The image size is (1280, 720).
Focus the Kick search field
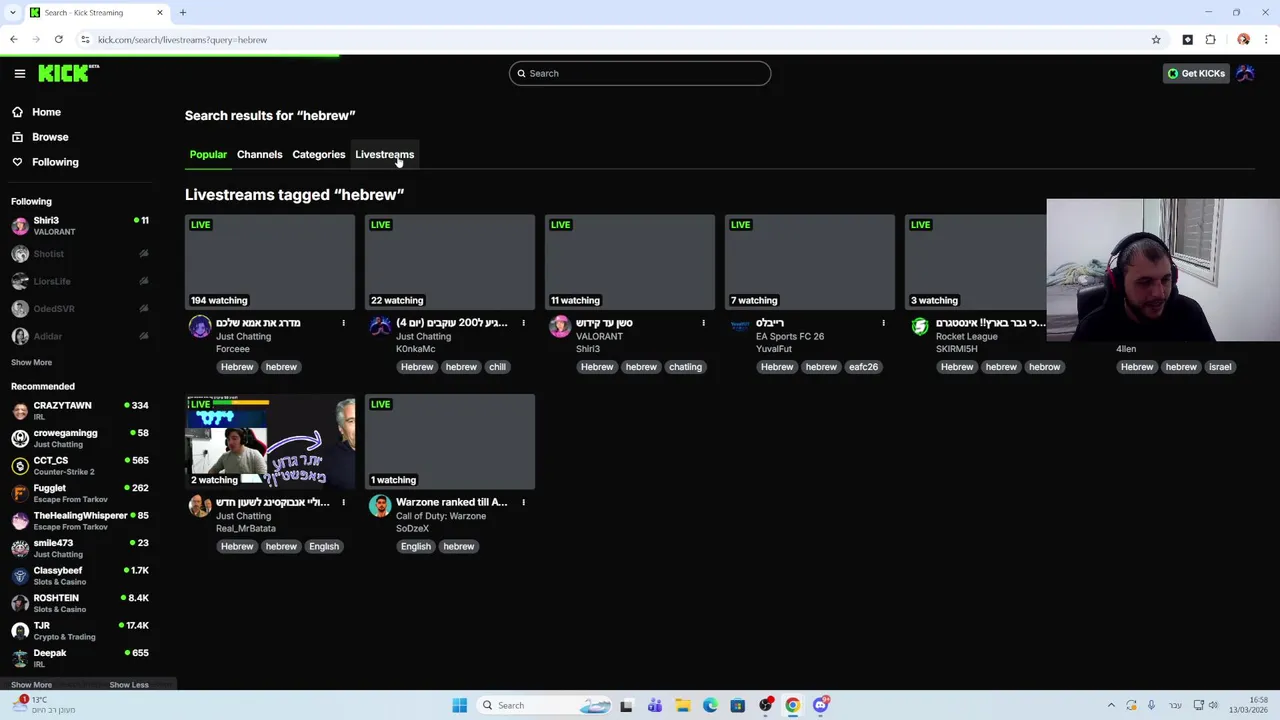[640, 73]
